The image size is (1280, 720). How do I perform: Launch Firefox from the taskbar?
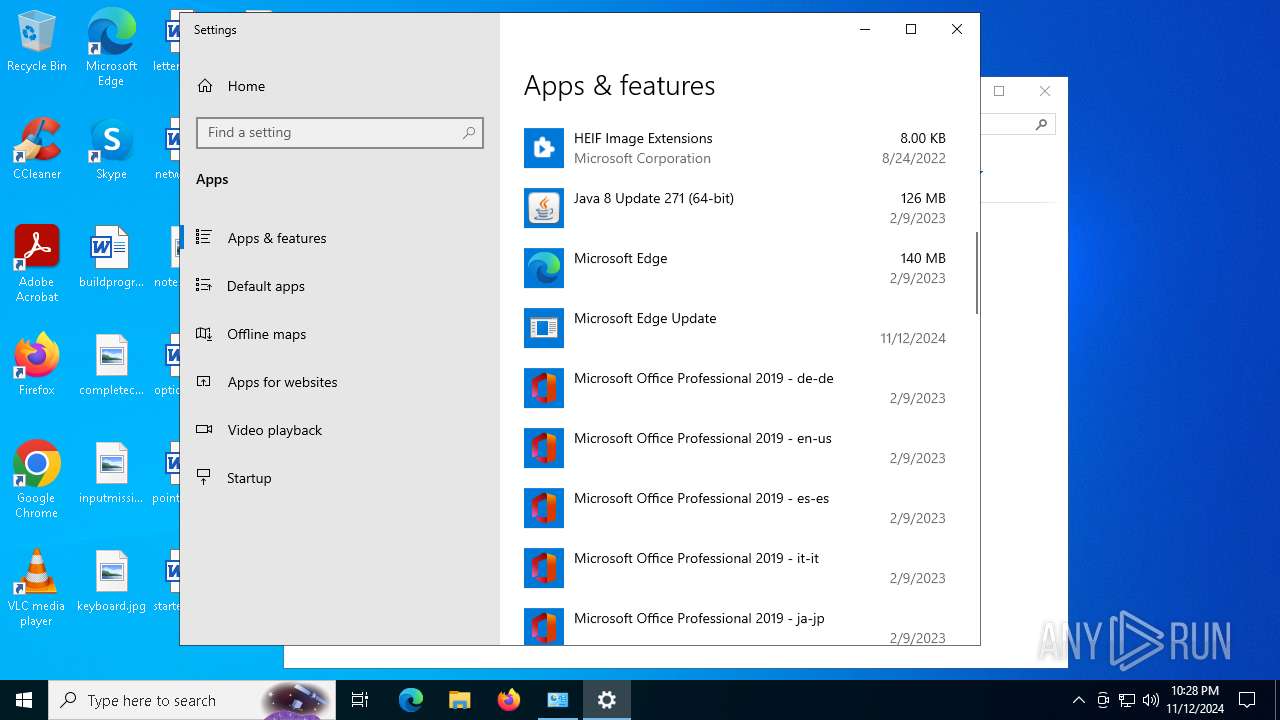tap(509, 700)
